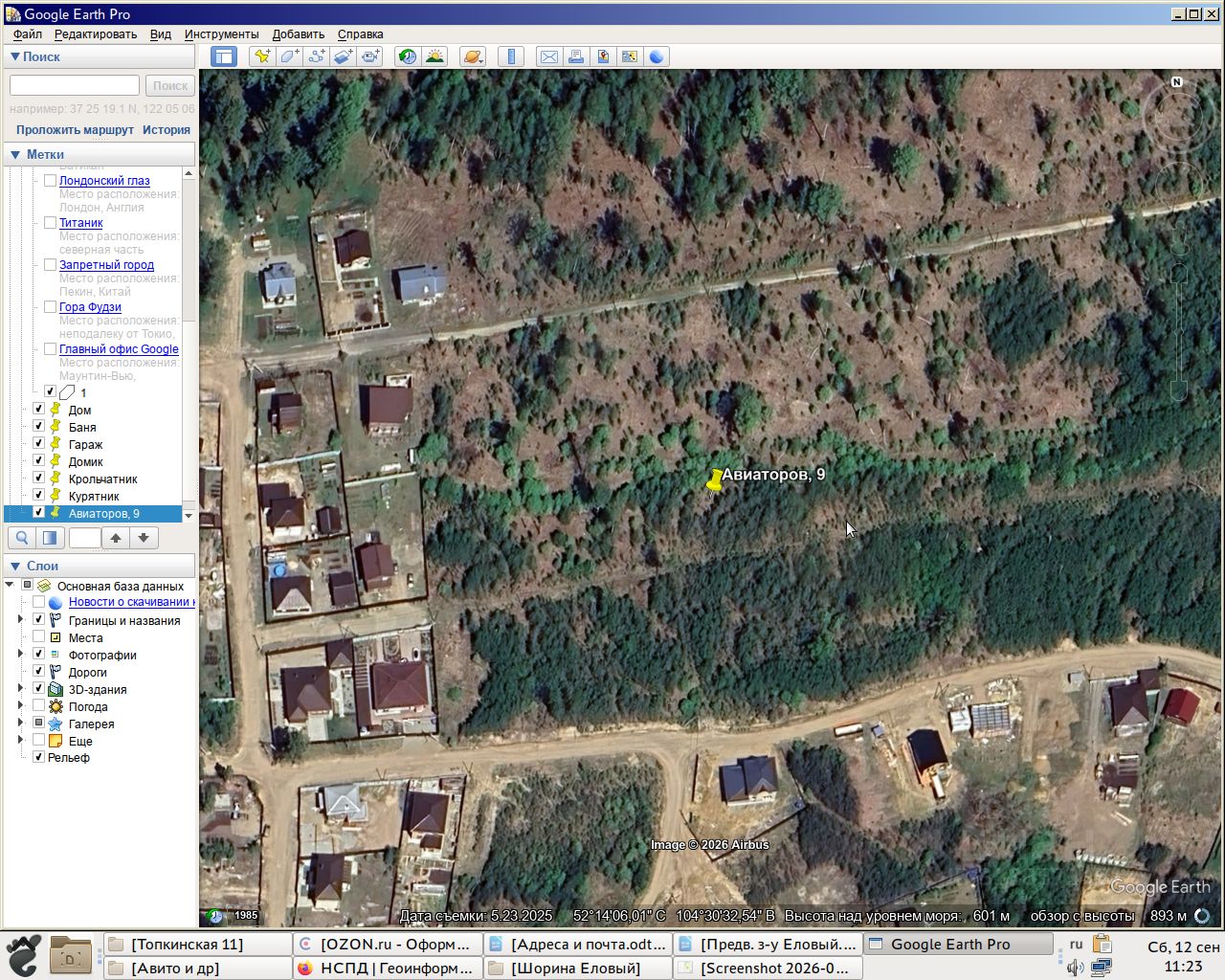
Task: Expand the Границы и названия layer
Action: tap(21, 619)
